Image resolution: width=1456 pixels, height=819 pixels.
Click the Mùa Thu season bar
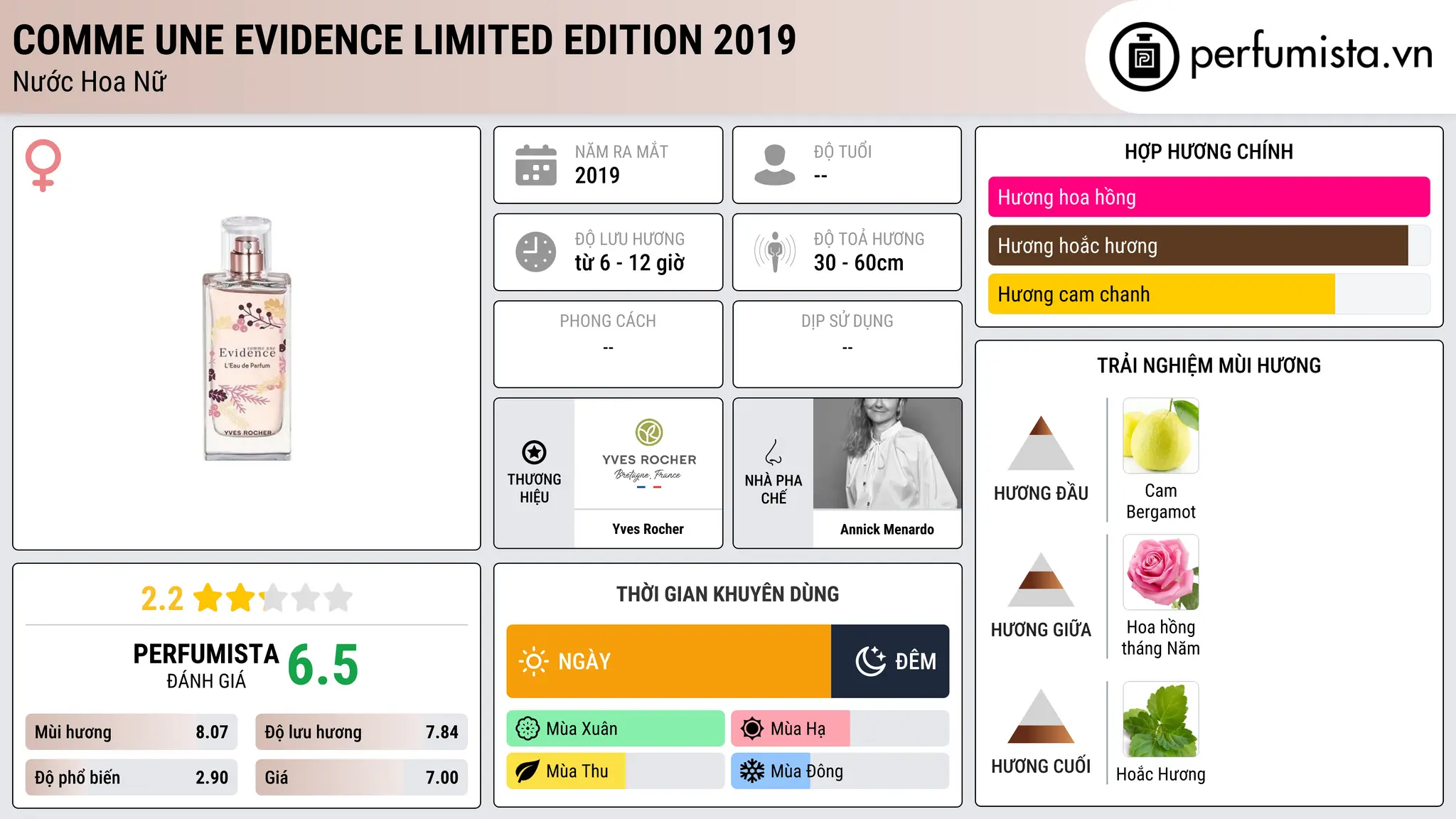point(616,771)
